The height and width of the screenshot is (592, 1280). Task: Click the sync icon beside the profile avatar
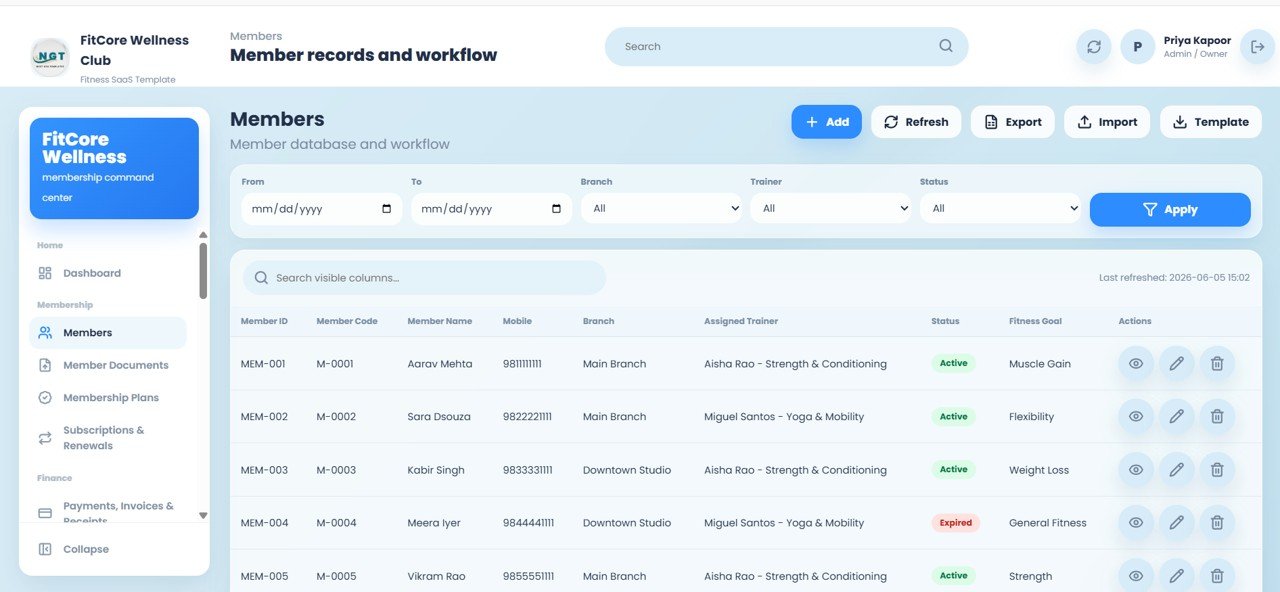1094,47
